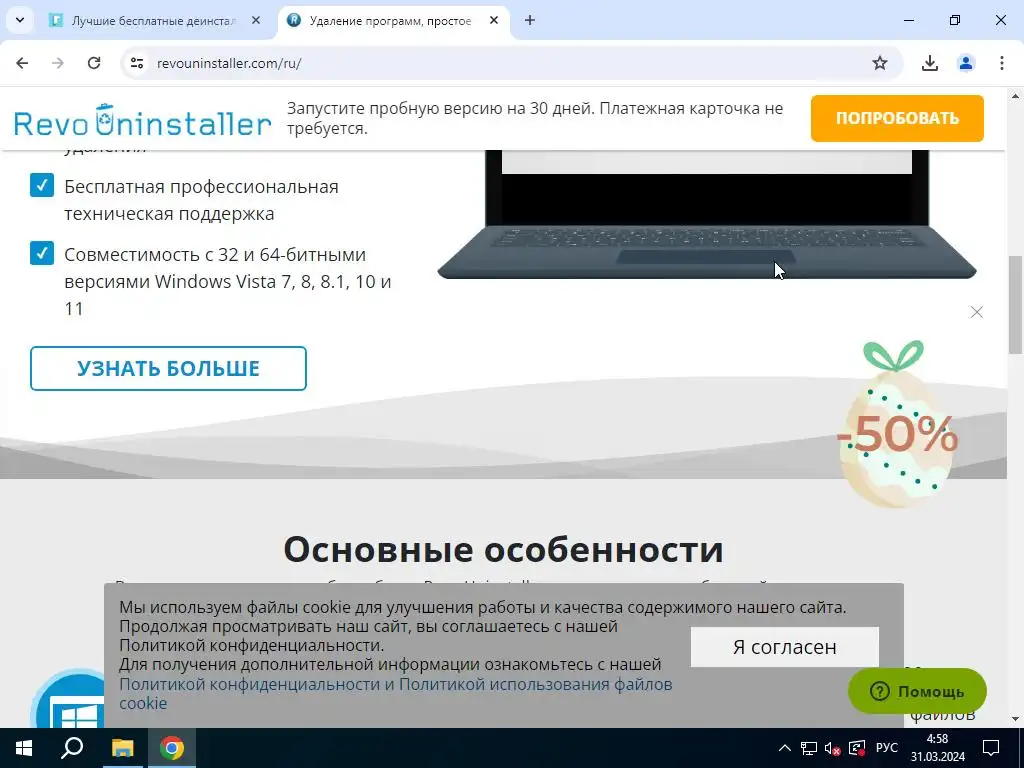Show hidden system tray icons

(785, 748)
